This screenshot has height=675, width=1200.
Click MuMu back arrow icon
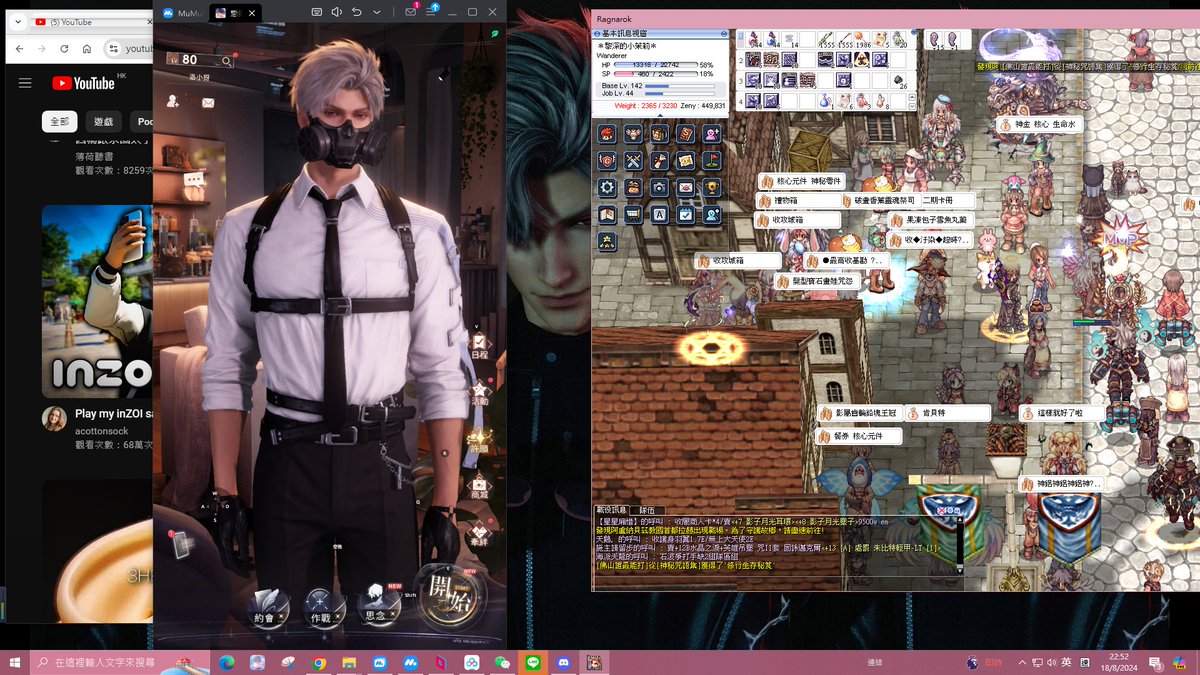[357, 12]
